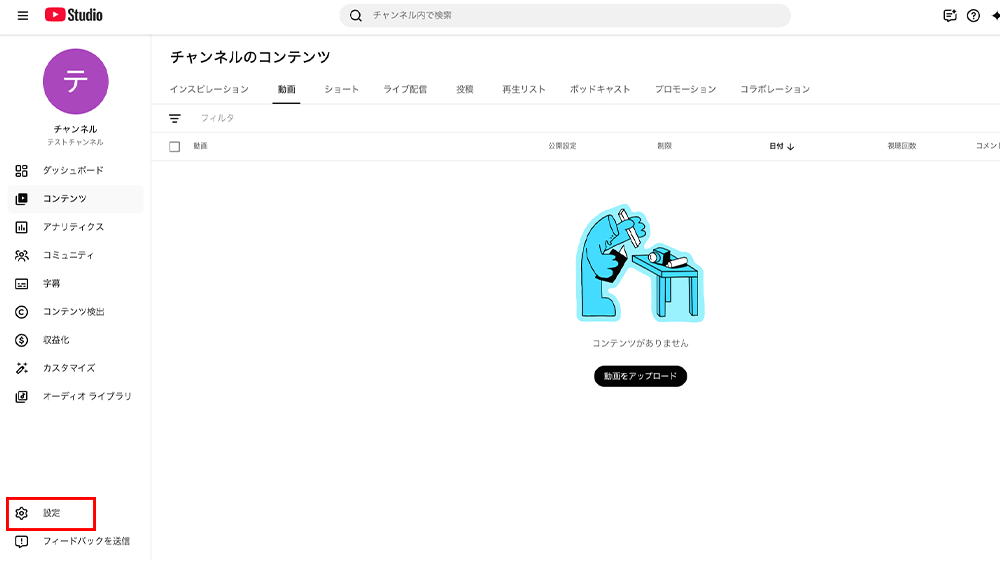The image size is (1000, 562).
Task: Open the hamburger menu
Action: (22, 15)
